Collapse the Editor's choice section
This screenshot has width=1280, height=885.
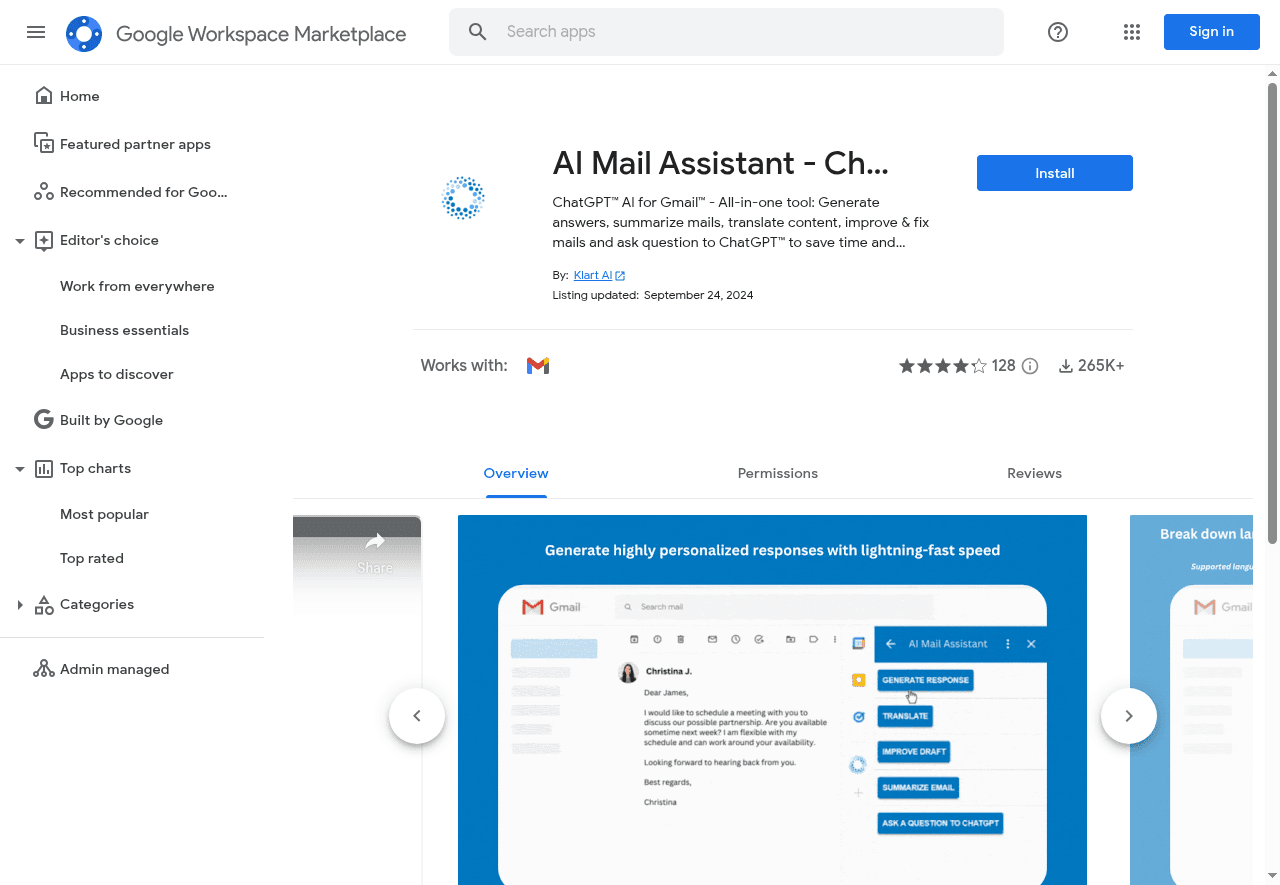coord(19,240)
